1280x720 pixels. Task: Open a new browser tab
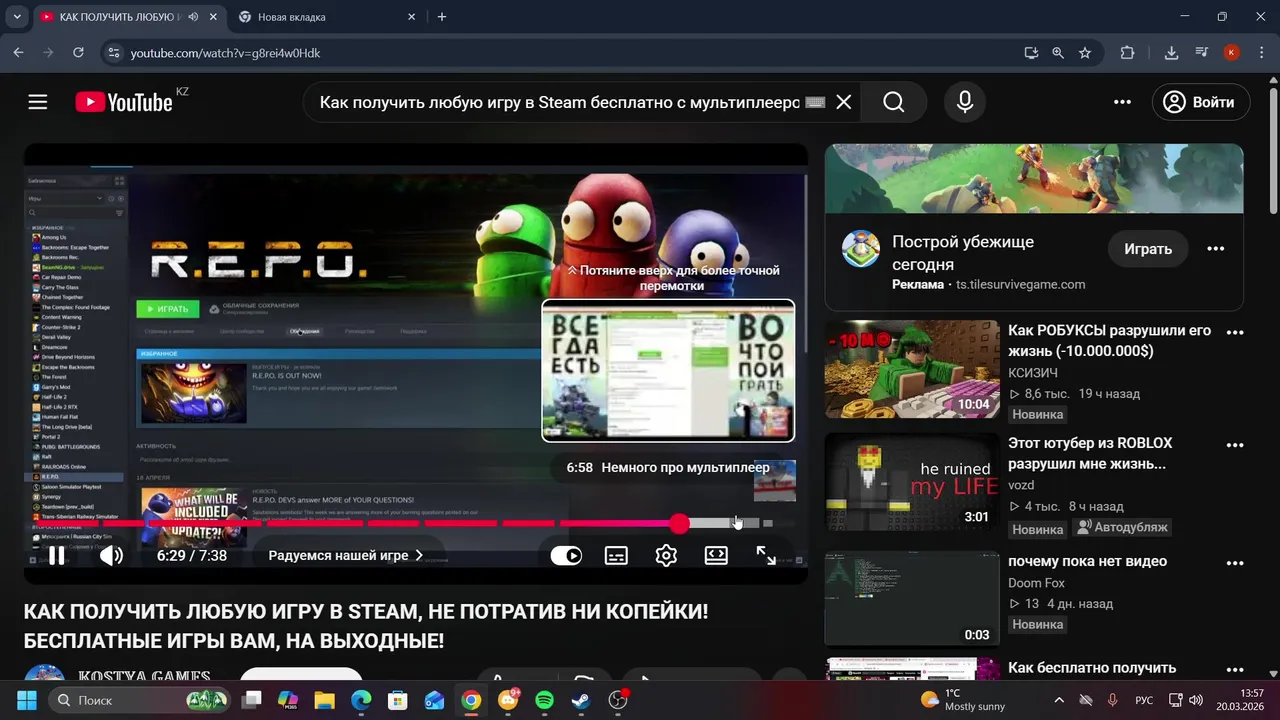point(442,17)
